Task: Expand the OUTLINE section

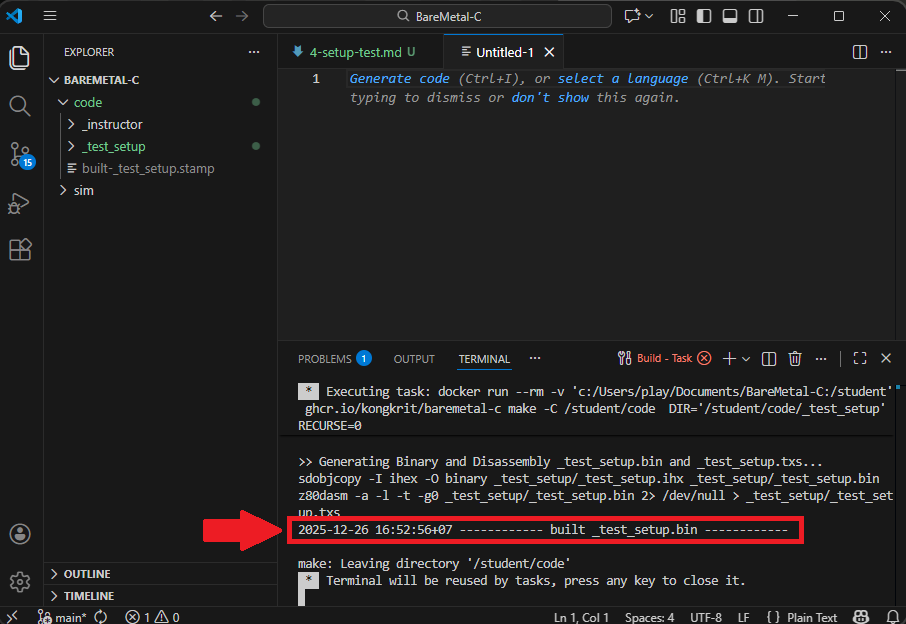Action: point(87,574)
